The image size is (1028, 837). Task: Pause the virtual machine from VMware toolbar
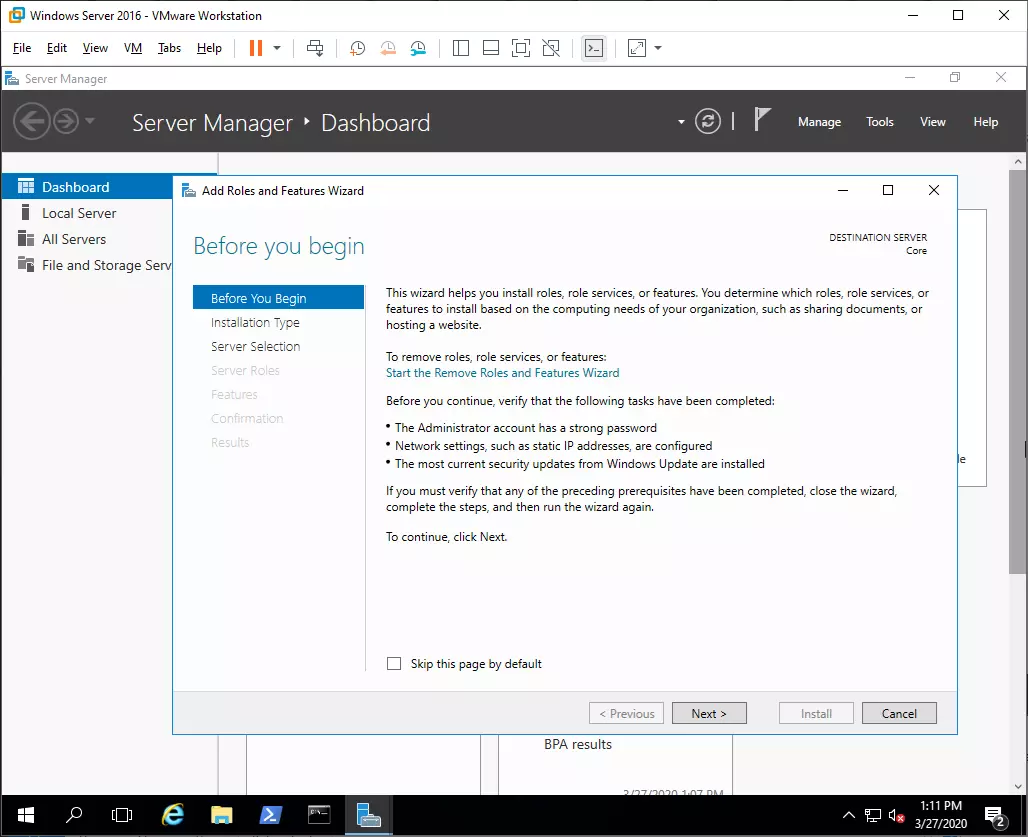point(256,48)
